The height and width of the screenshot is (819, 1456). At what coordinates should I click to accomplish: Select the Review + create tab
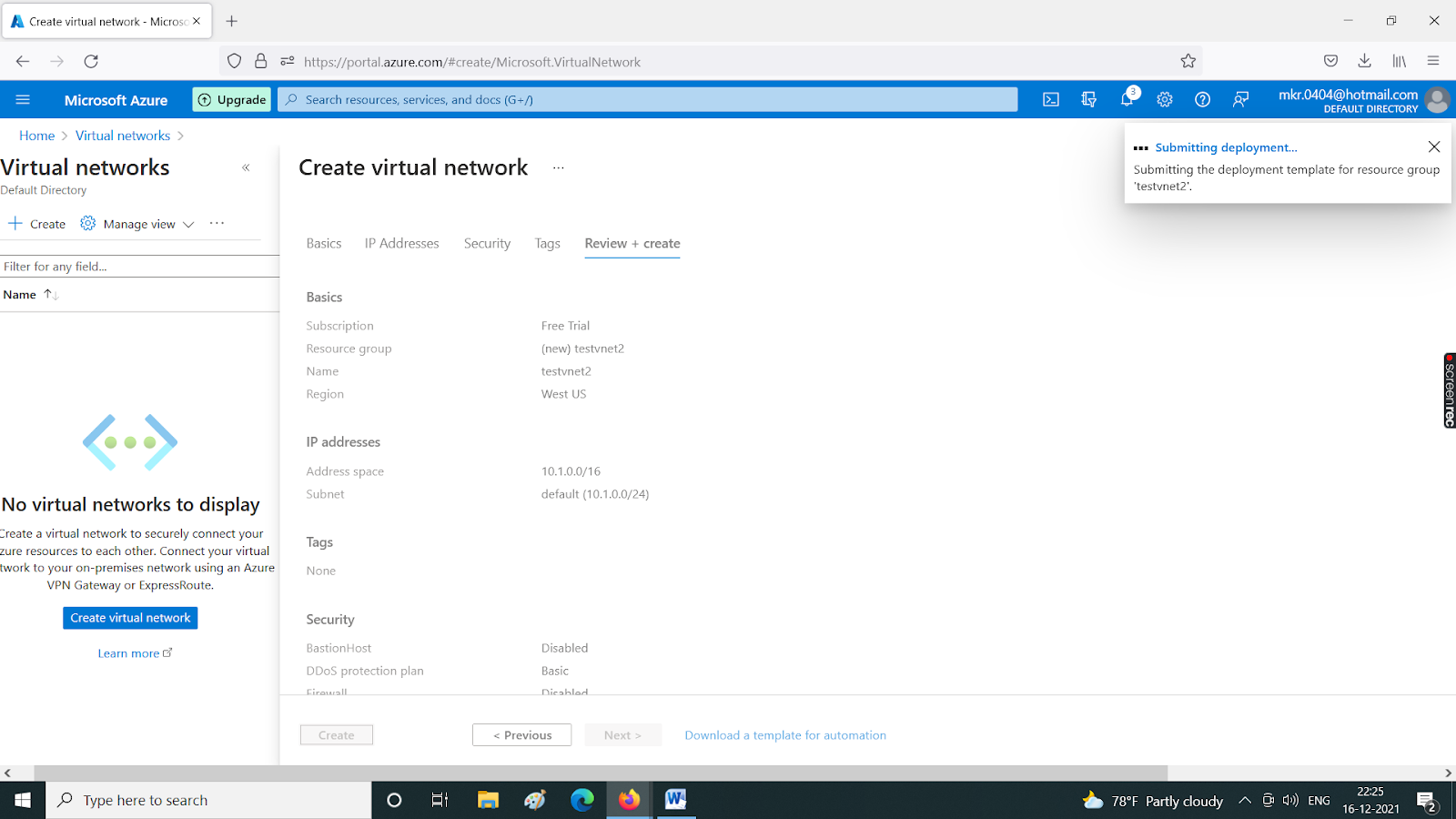click(x=632, y=244)
